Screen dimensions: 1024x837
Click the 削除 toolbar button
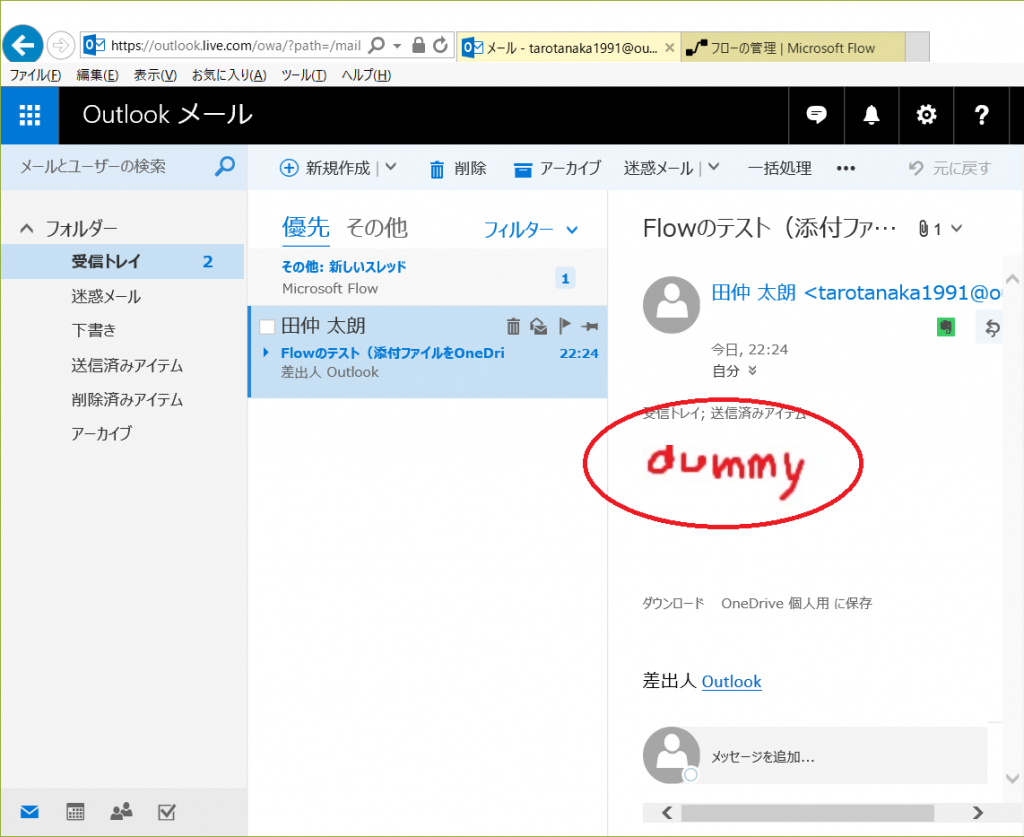457,168
